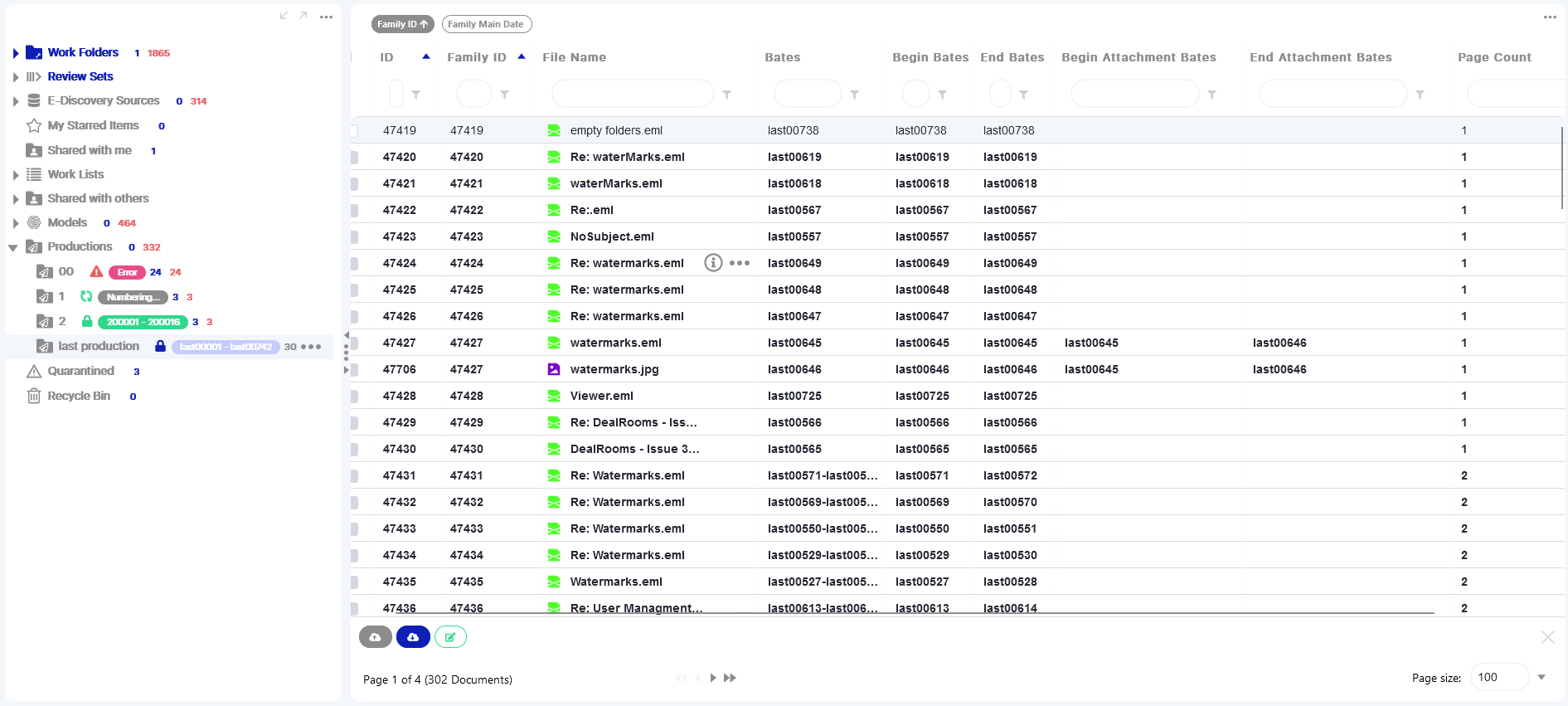Click the Recycle Bin trash icon
Image resolution: width=1568 pixels, height=706 pixels.
(x=34, y=396)
